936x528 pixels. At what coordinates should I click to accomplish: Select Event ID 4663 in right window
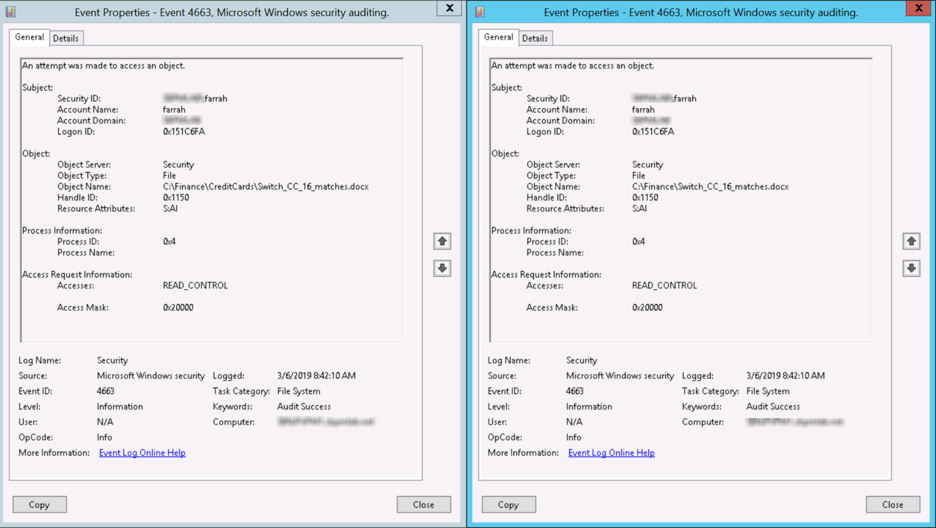pos(575,391)
